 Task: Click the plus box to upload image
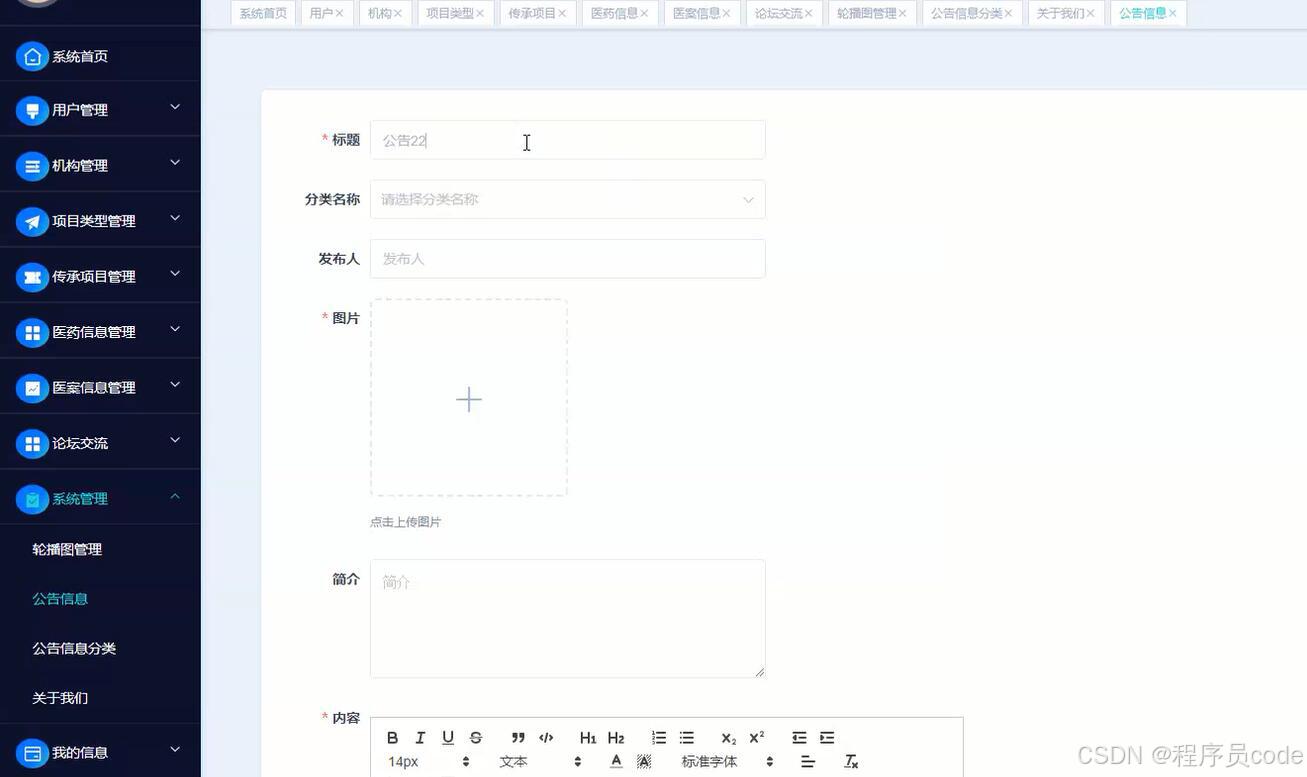469,398
